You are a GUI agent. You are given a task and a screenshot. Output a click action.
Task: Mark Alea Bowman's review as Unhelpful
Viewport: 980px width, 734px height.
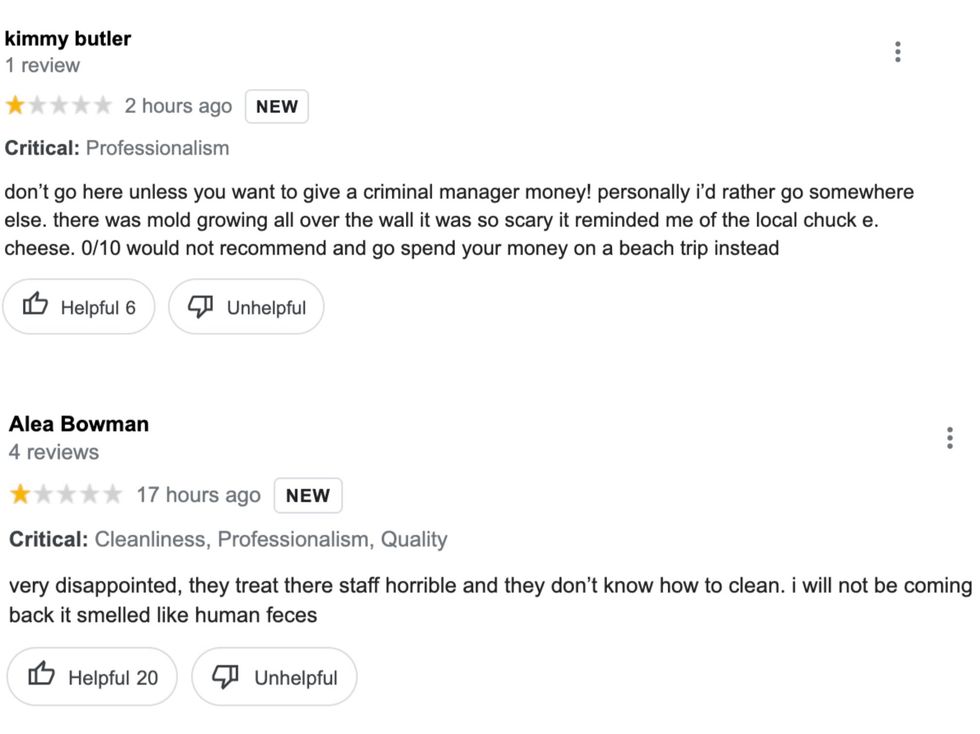click(274, 677)
